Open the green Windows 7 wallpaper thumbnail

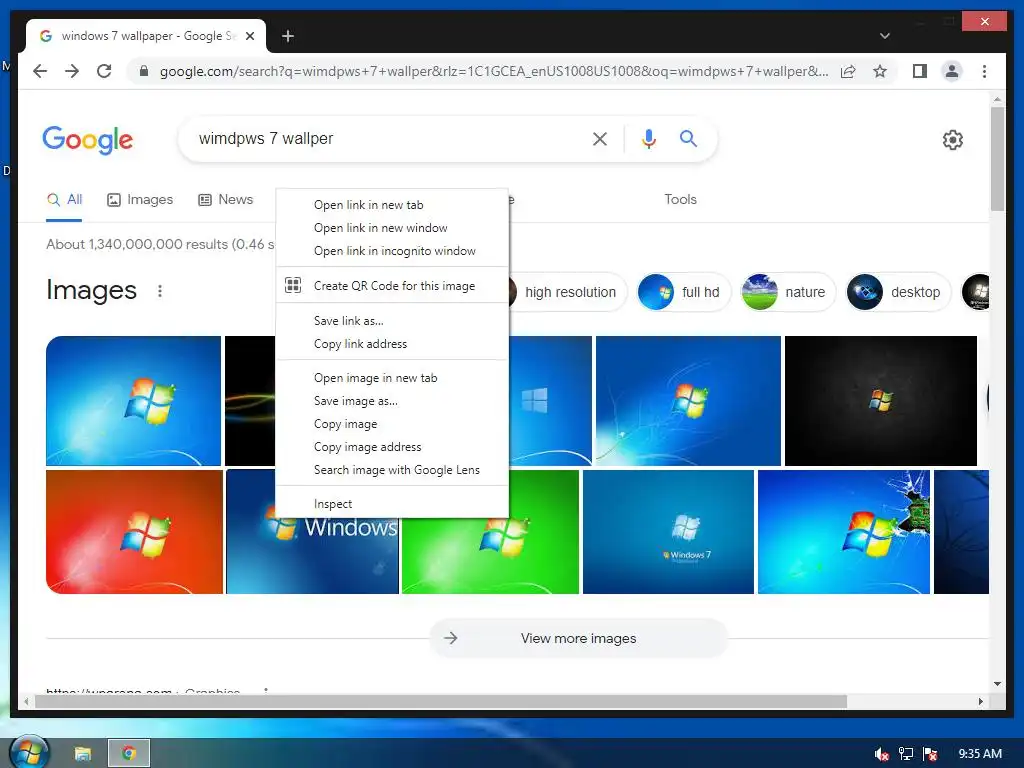click(x=490, y=555)
